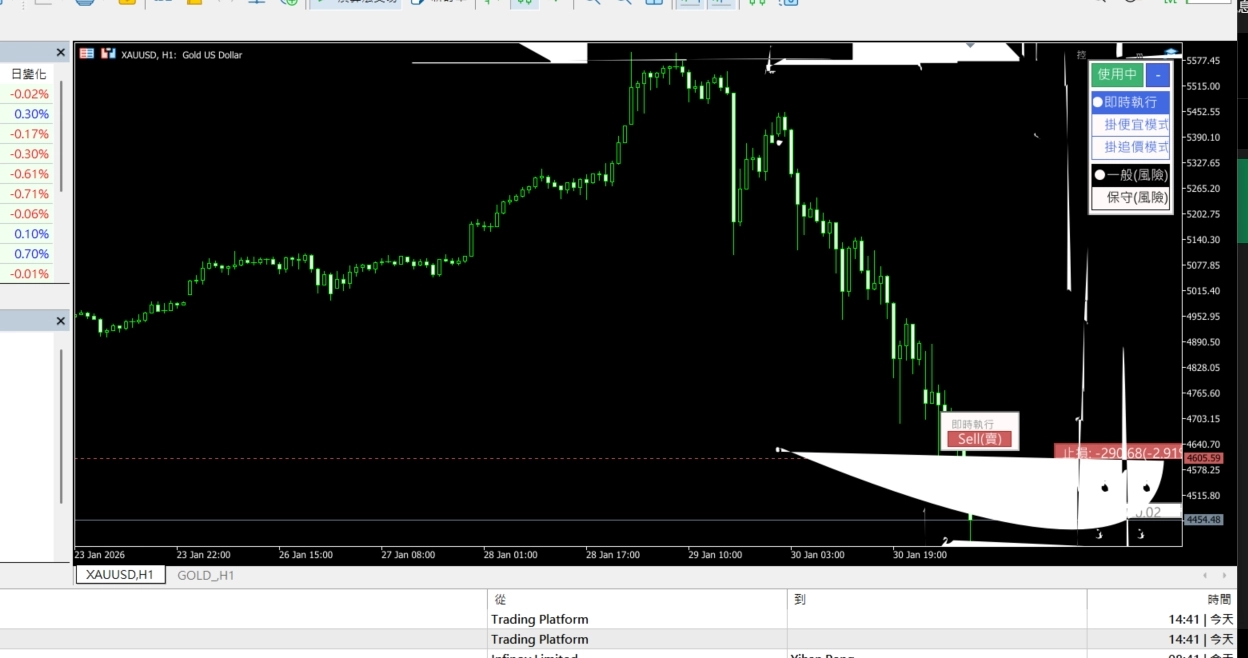Click the chart shift triangle marker at top

click(x=970, y=45)
